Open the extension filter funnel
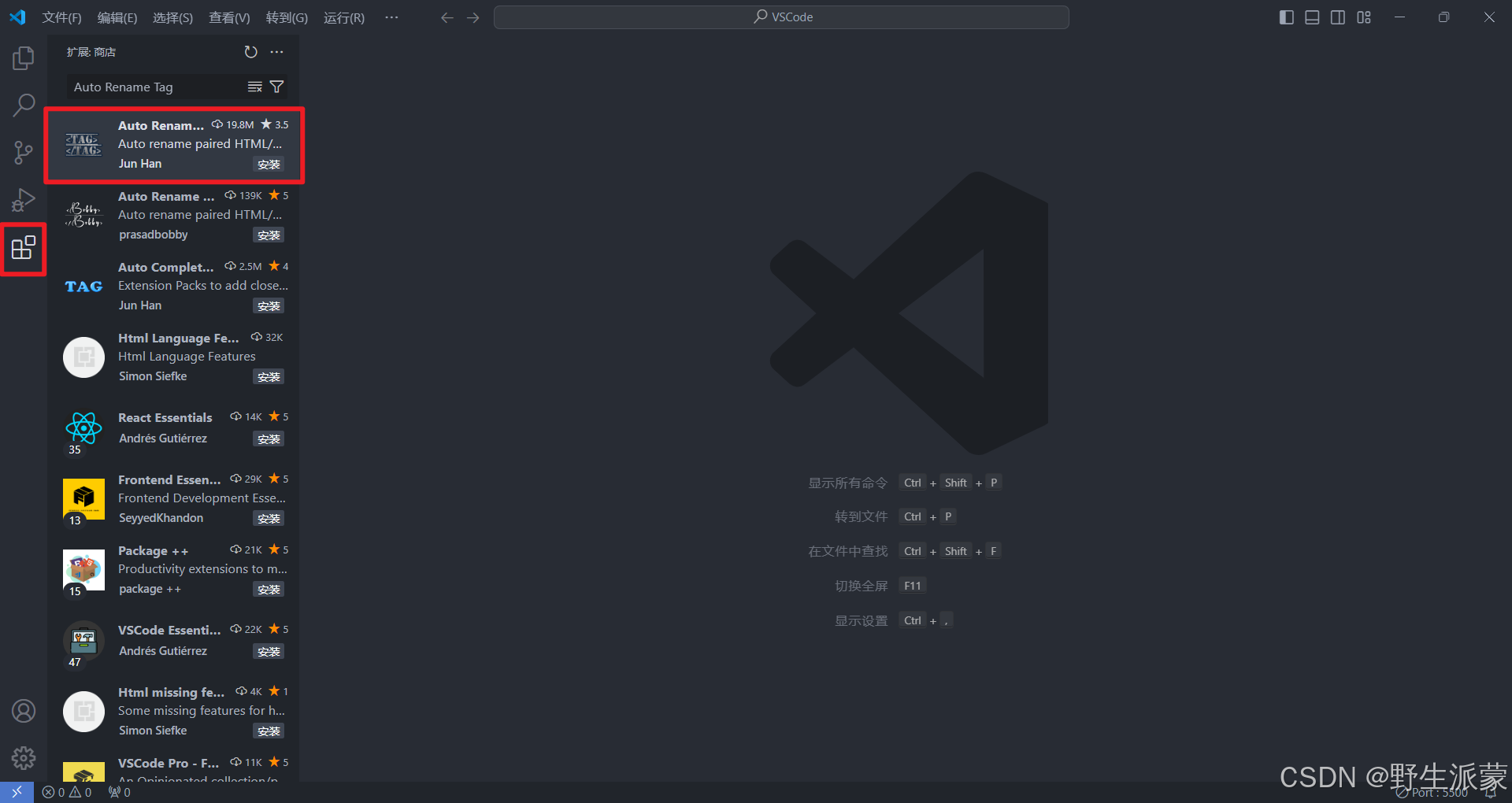The width and height of the screenshot is (1512, 803). (276, 87)
